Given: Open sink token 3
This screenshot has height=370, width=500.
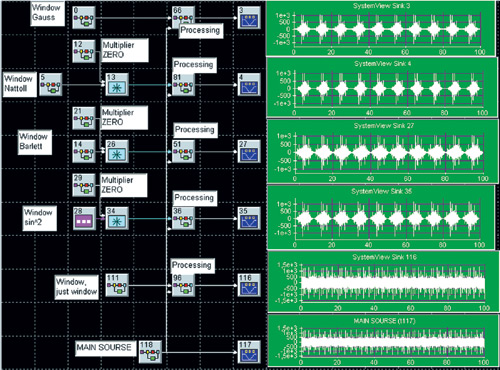Looking at the screenshot, I should click(x=249, y=17).
